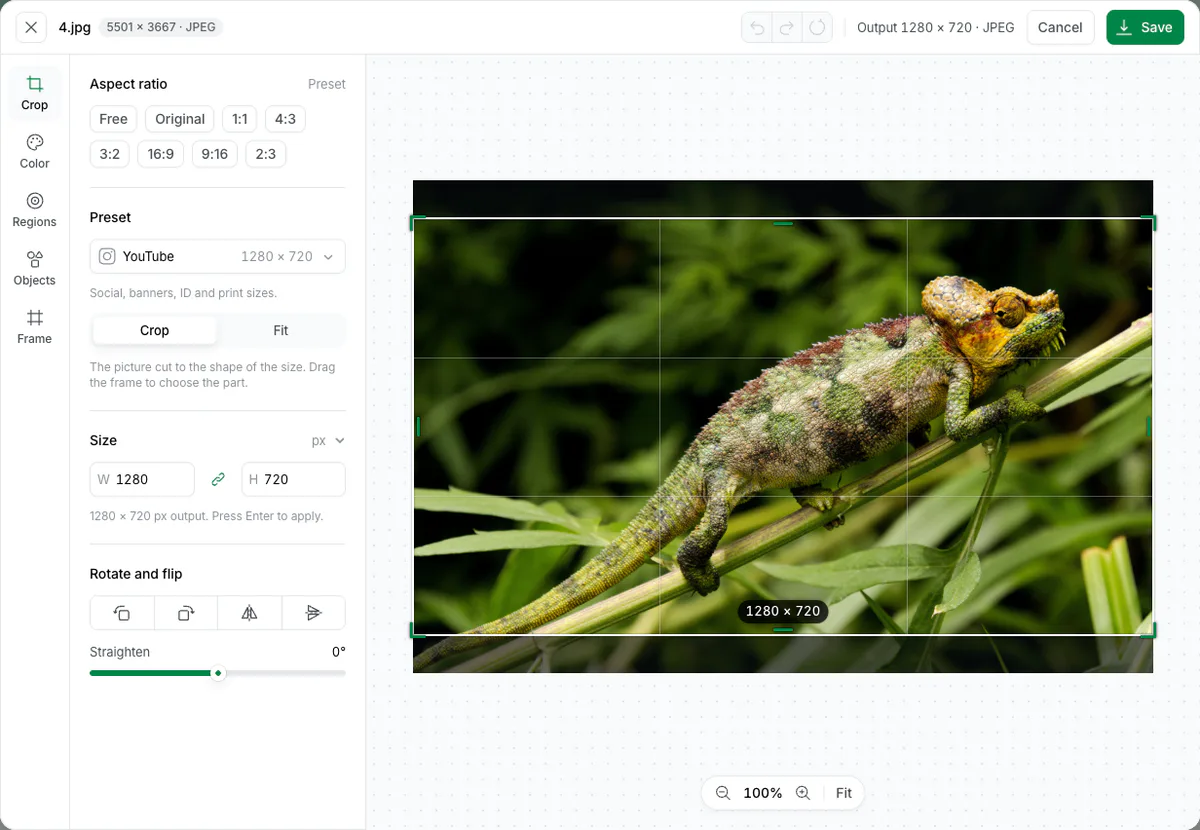Image resolution: width=1200 pixels, height=830 pixels.
Task: Flip image horizontally
Action: 250,613
